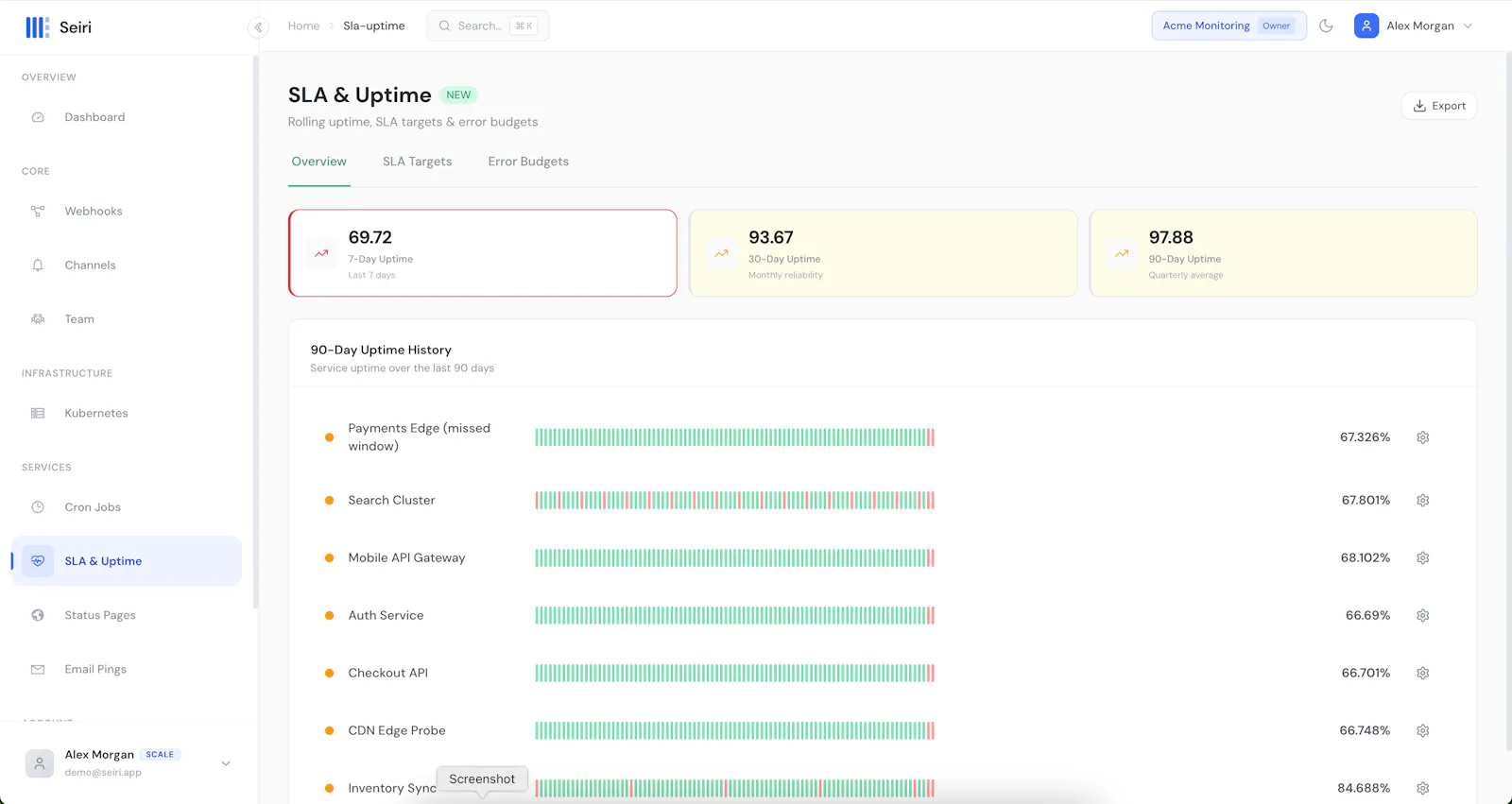Open Channels in the sidebar
This screenshot has height=804, width=1512.
pos(126,265)
